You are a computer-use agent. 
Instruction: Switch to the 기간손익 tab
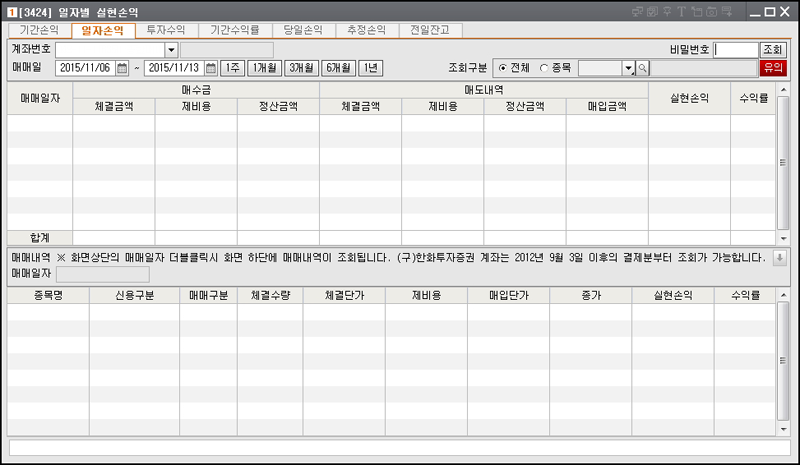click(39, 31)
